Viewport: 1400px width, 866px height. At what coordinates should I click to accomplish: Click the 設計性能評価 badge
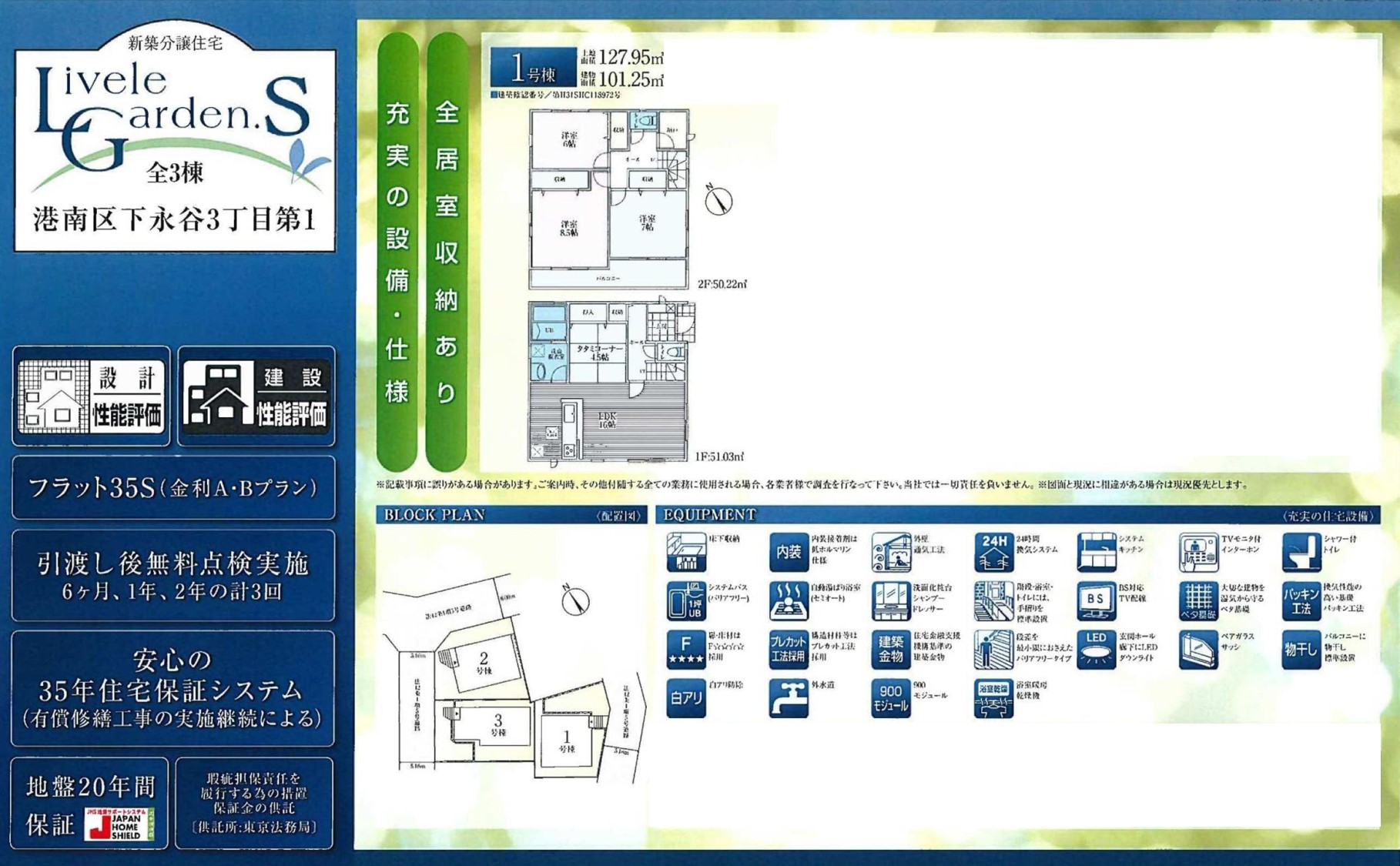[92, 396]
